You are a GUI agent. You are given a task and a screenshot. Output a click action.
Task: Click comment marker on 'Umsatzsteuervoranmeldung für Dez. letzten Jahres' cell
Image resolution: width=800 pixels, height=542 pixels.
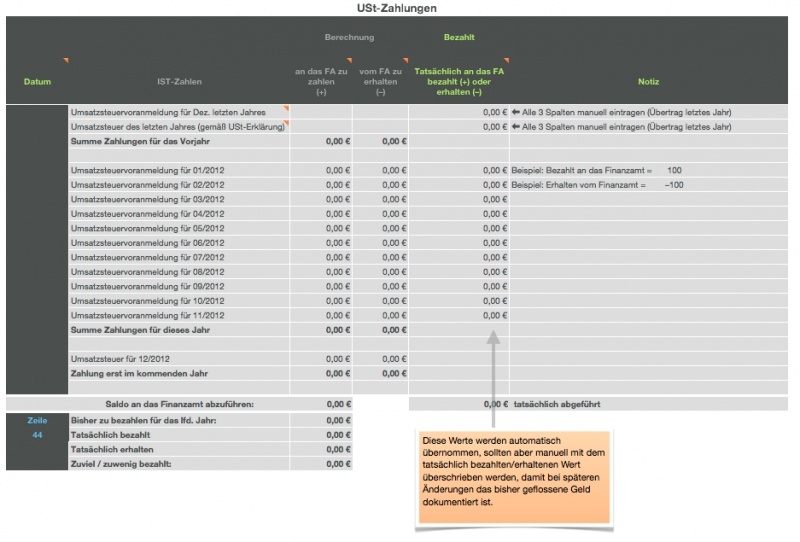pyautogui.click(x=286, y=108)
